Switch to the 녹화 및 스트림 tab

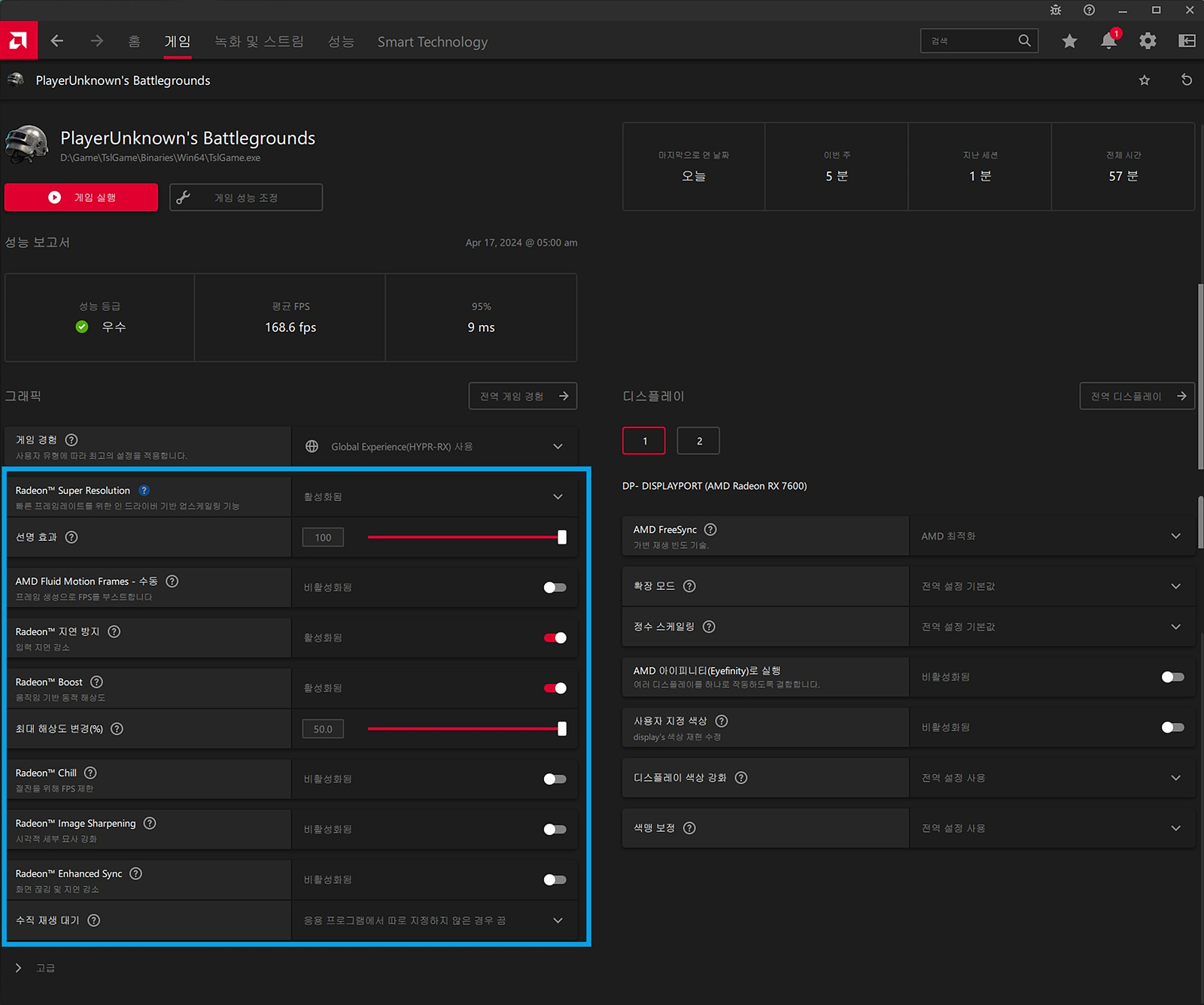click(x=259, y=42)
